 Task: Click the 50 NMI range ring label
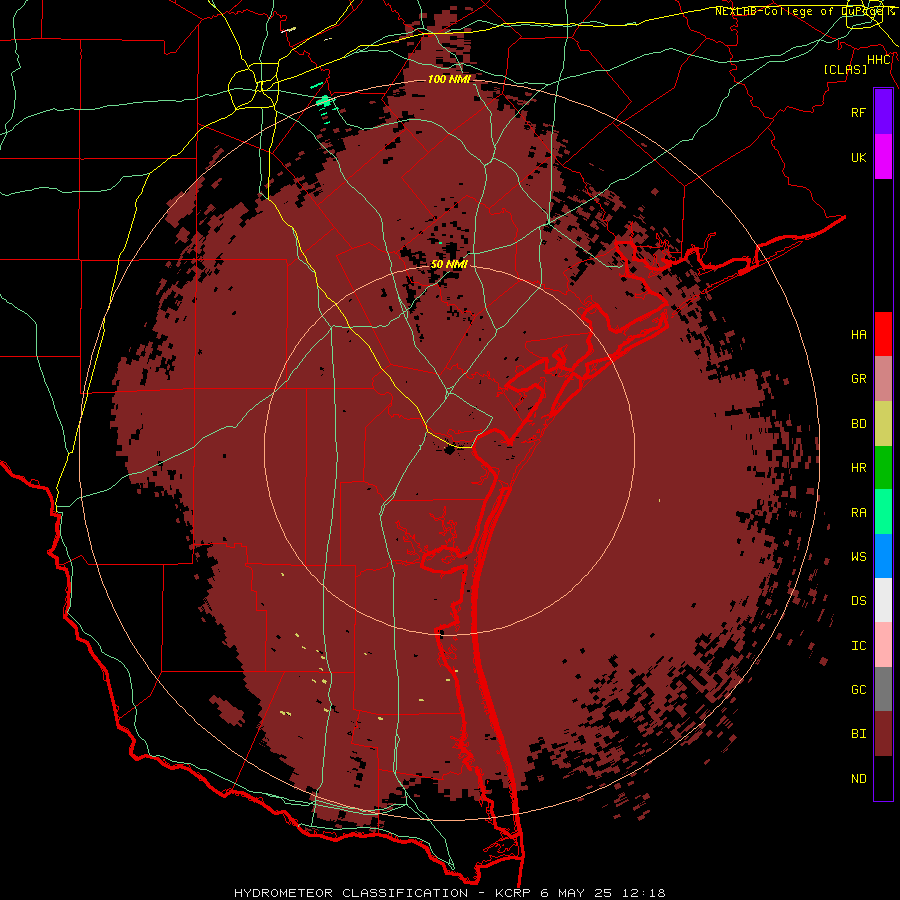[449, 264]
